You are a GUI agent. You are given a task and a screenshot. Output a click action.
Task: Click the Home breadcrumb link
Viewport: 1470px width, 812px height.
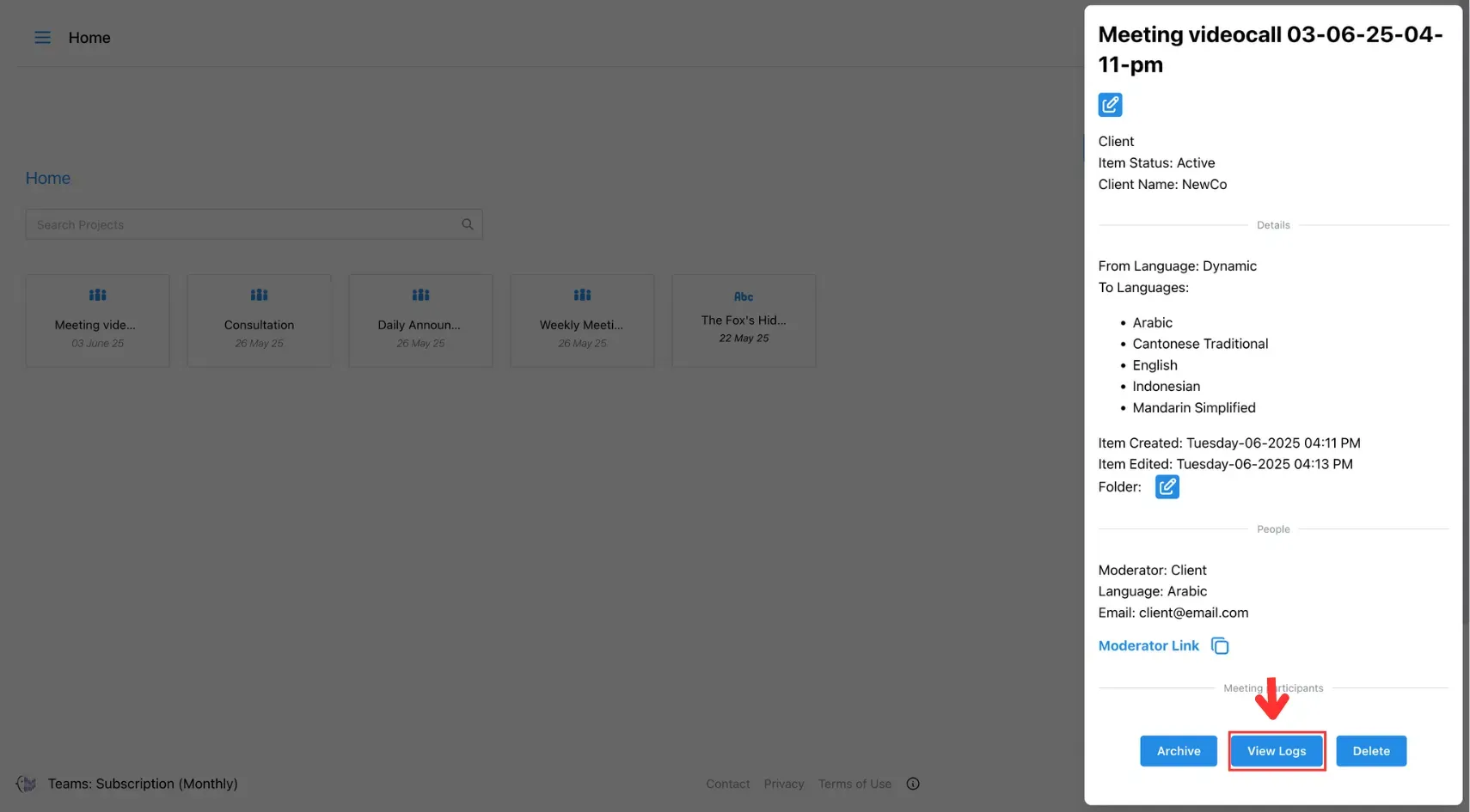point(48,178)
